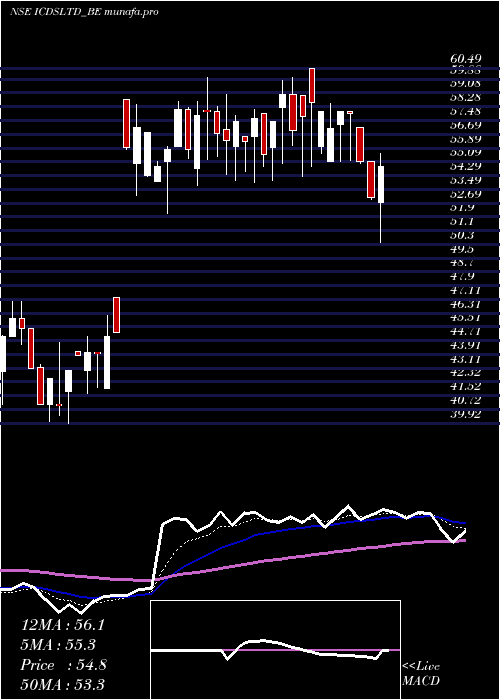500x700 pixels.
Task: Click the 46.31 price axis label
Action: tap(465, 305)
